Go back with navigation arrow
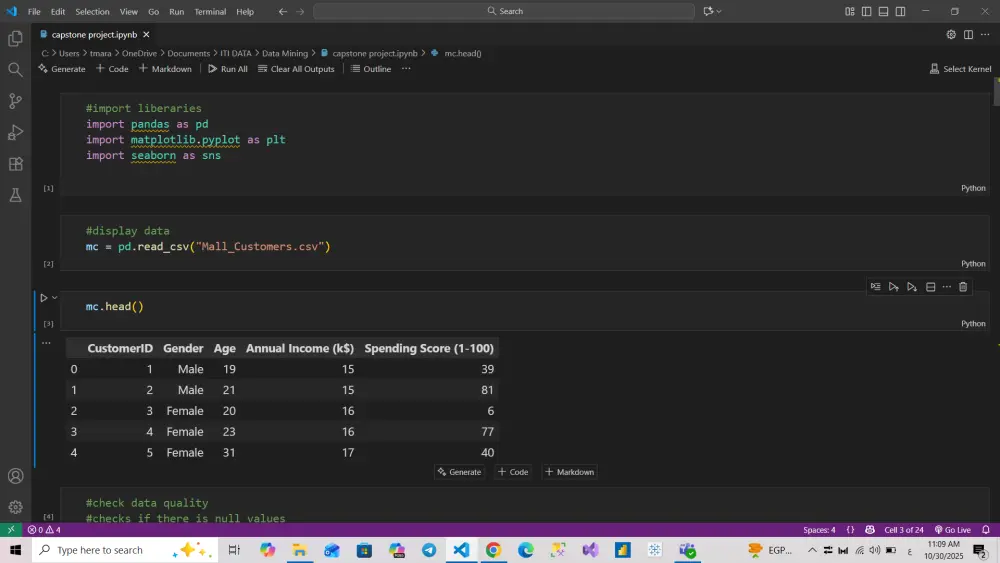The width and height of the screenshot is (1000, 563). [283, 11]
